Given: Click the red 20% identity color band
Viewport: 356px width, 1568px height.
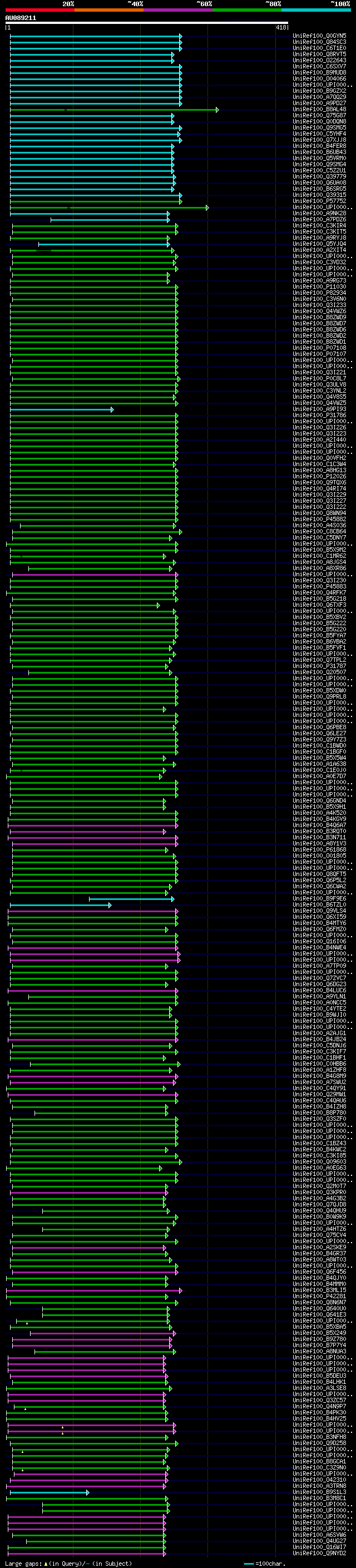Looking at the screenshot, I should 39,11.
